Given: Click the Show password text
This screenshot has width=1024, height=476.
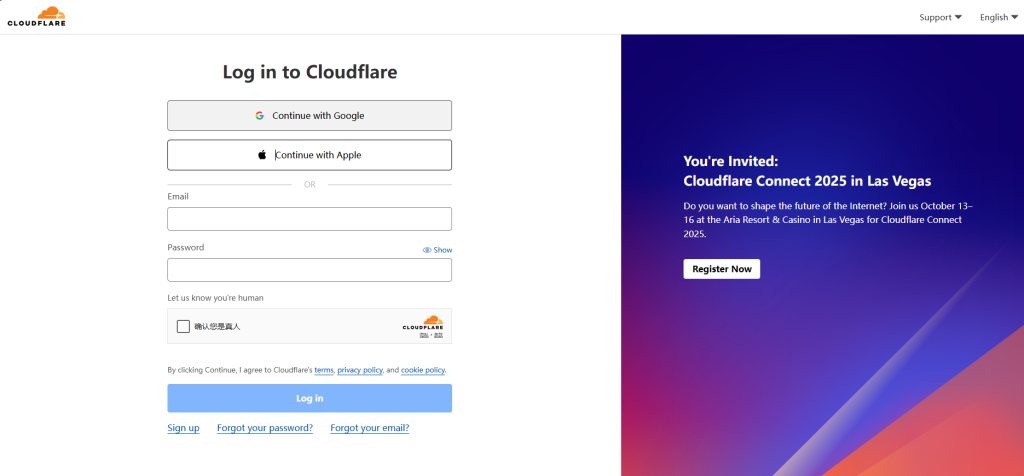Looking at the screenshot, I should coord(443,250).
